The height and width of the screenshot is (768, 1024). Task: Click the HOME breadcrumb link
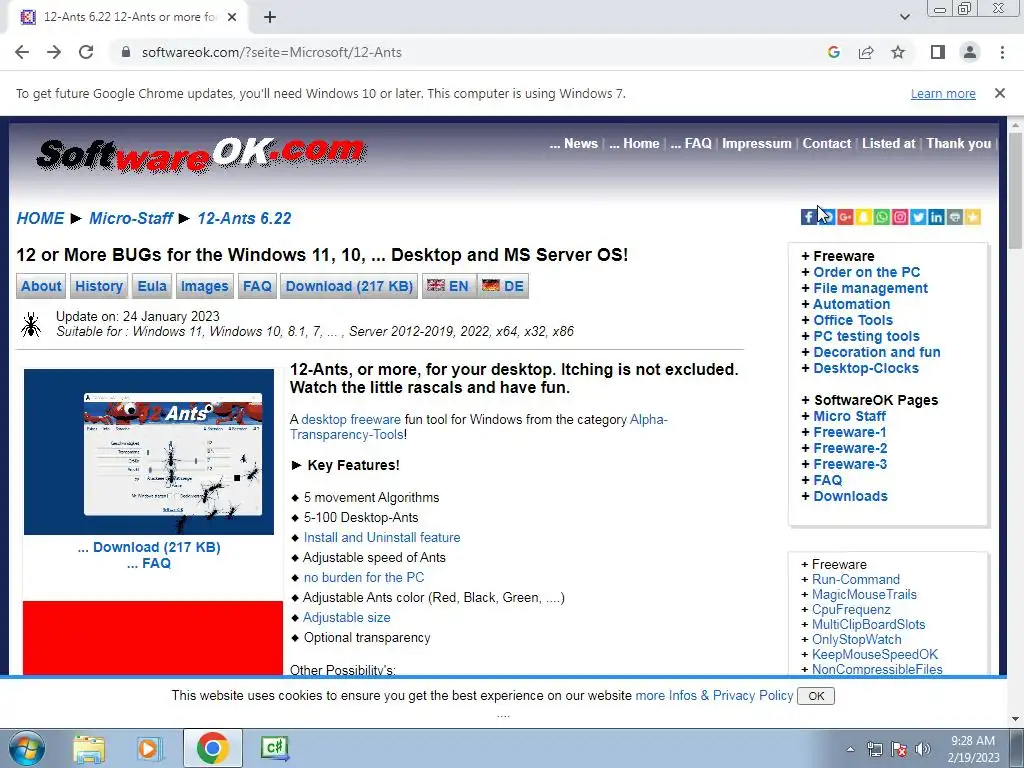click(x=40, y=218)
